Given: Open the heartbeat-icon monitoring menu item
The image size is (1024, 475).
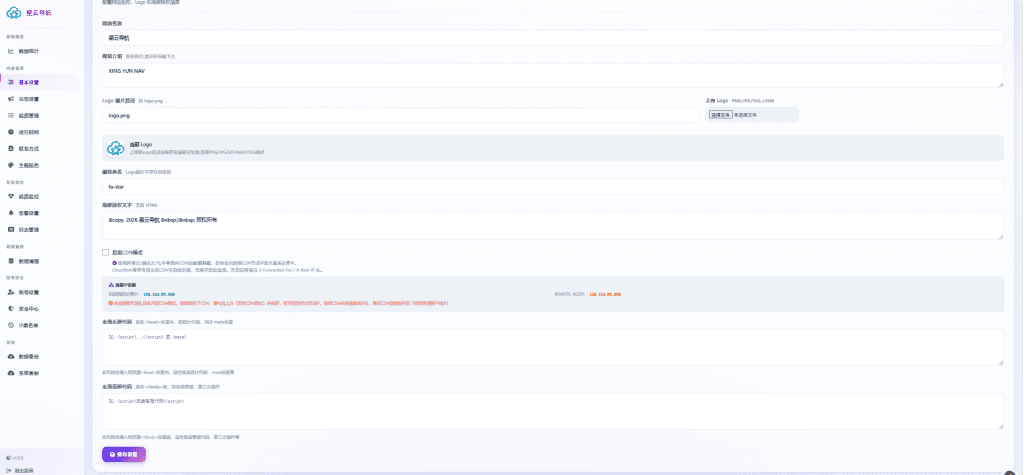Looking at the screenshot, I should point(39,196).
